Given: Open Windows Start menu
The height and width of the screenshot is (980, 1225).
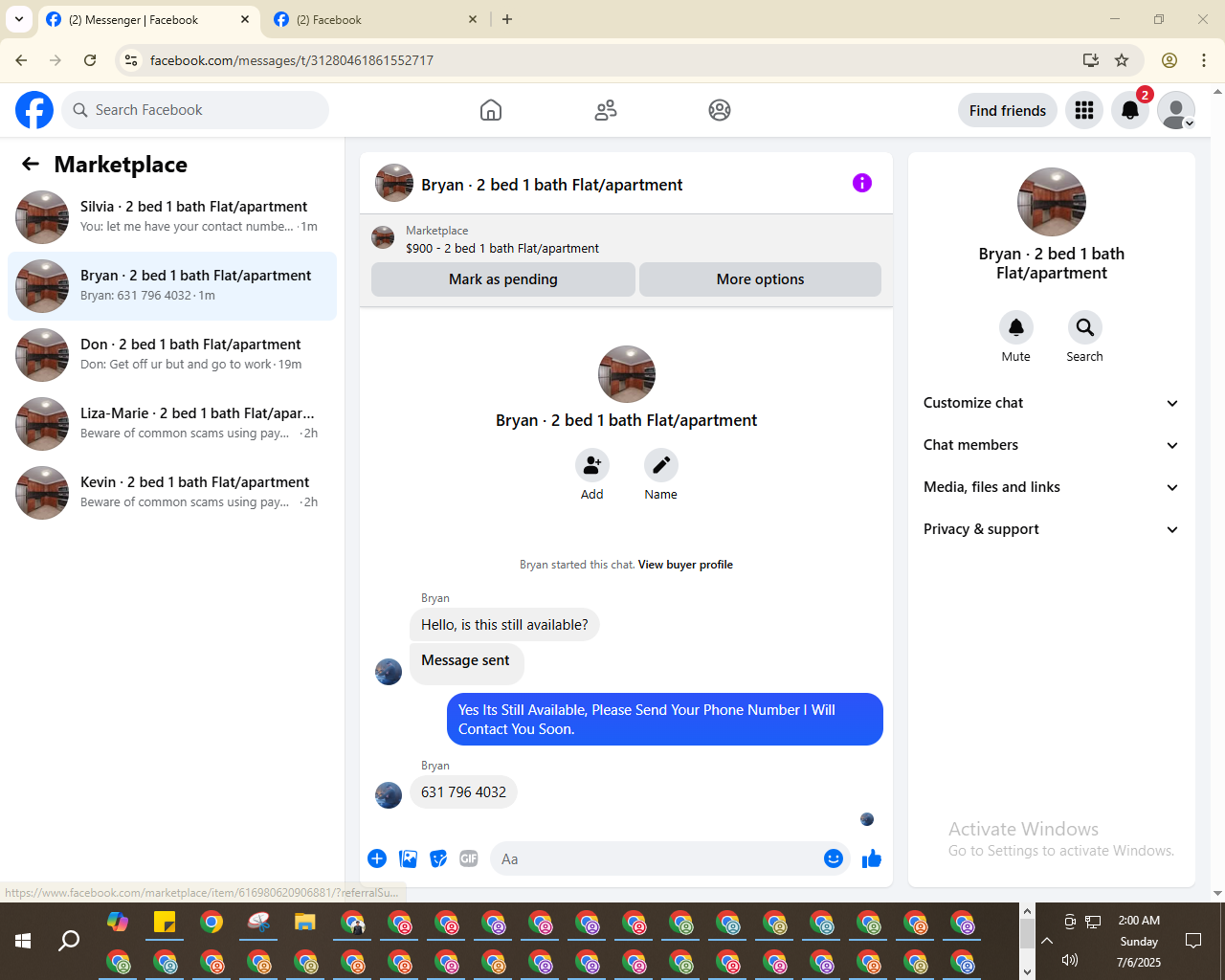Looking at the screenshot, I should click(23, 941).
